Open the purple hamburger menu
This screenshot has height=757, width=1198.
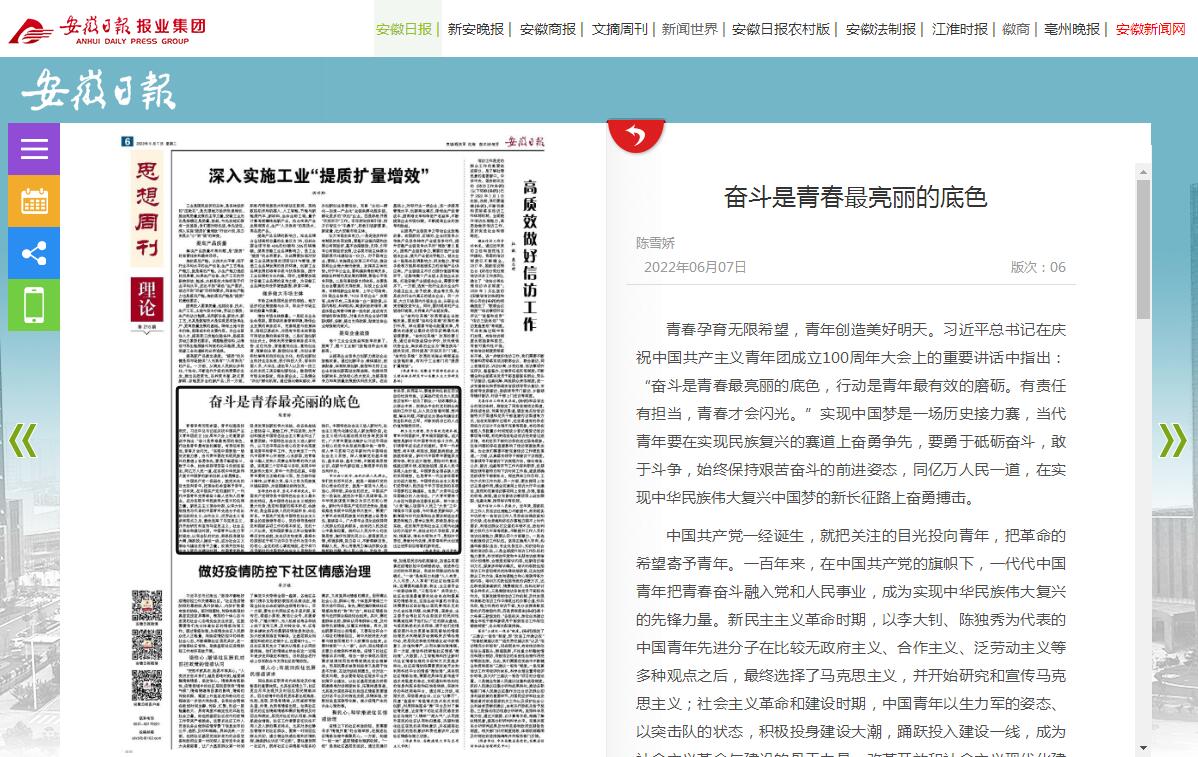(x=34, y=149)
